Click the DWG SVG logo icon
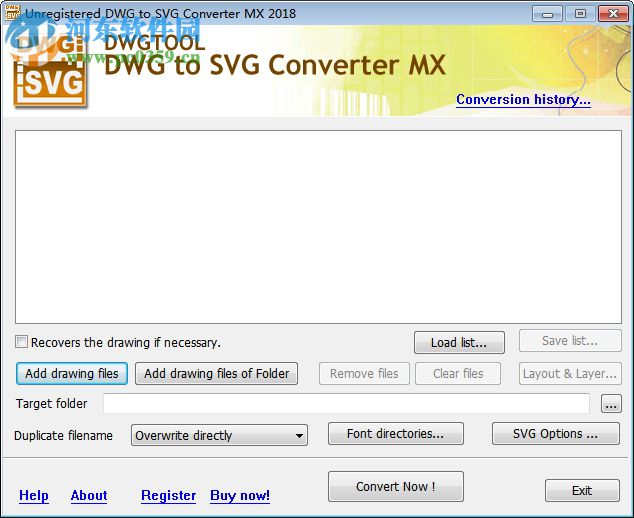Viewport: 634px width, 518px height. coord(49,70)
